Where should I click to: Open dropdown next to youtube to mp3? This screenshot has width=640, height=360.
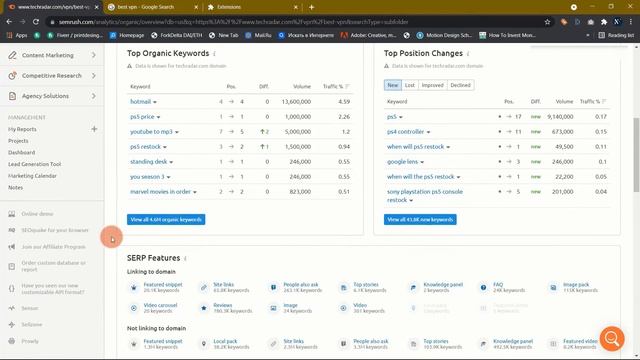[177, 132]
